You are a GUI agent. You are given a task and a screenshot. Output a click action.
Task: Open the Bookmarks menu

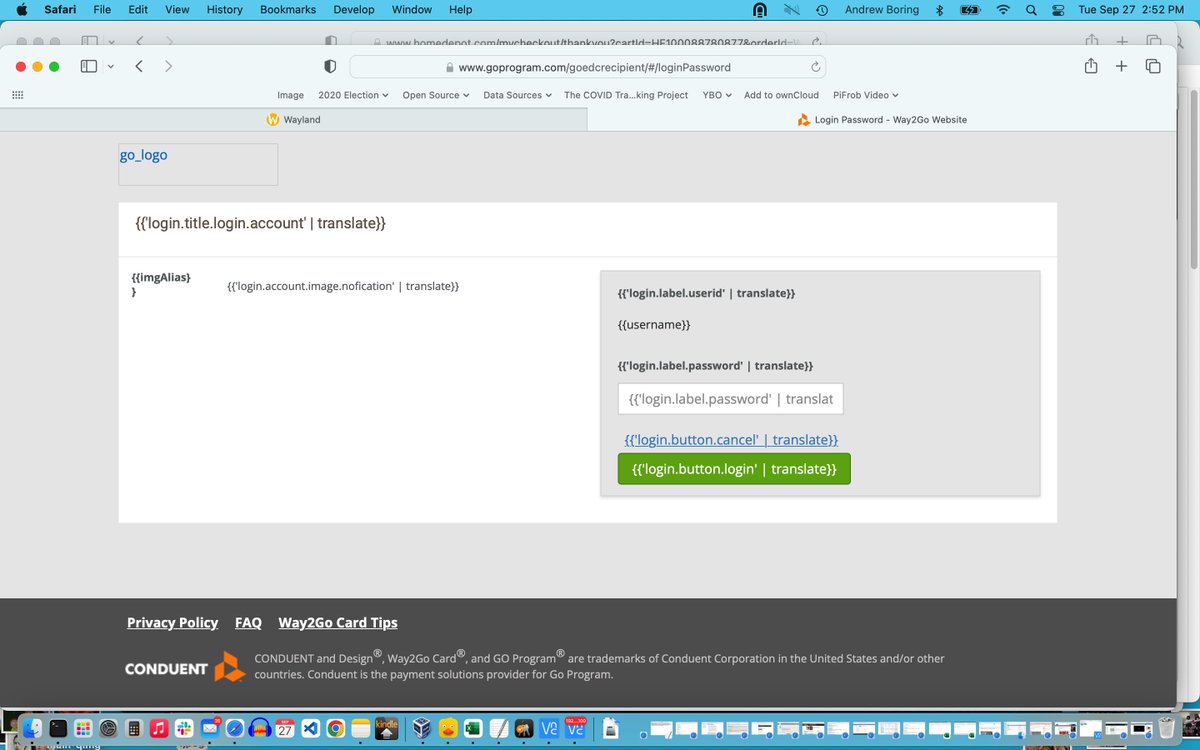pos(288,9)
